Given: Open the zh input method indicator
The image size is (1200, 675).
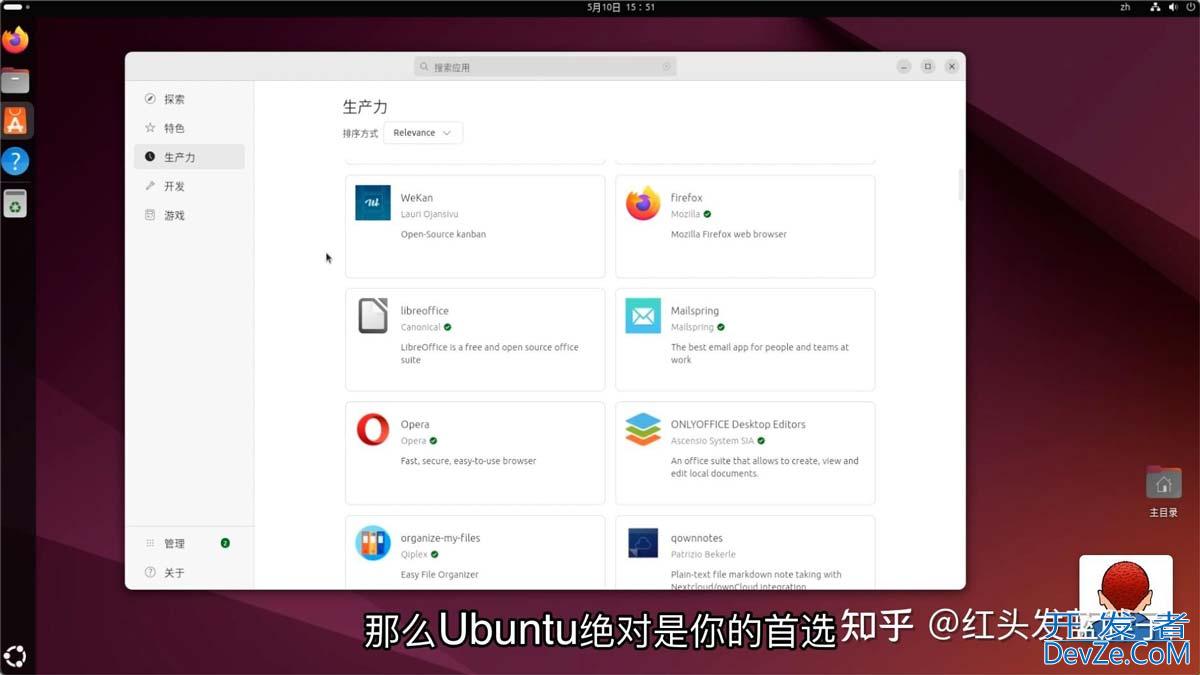Looking at the screenshot, I should [1125, 7].
